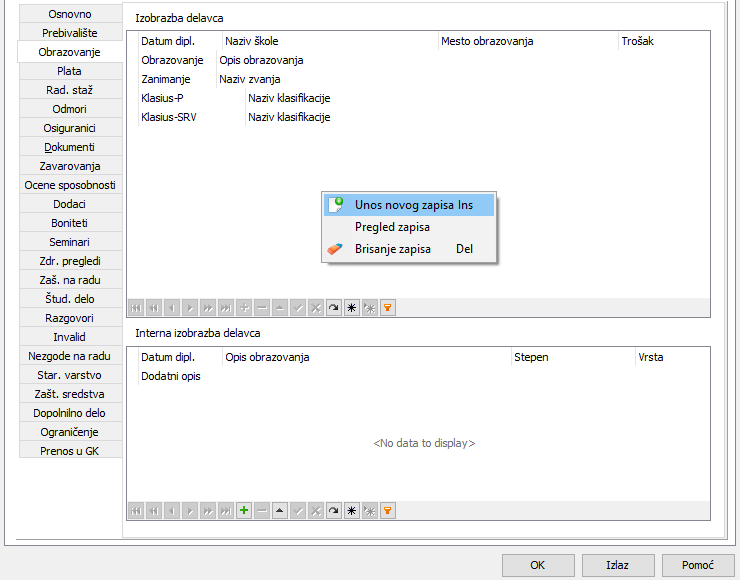The height and width of the screenshot is (580, 740).
Task: Click orange filter icon in lower toolbar
Action: pos(388,510)
